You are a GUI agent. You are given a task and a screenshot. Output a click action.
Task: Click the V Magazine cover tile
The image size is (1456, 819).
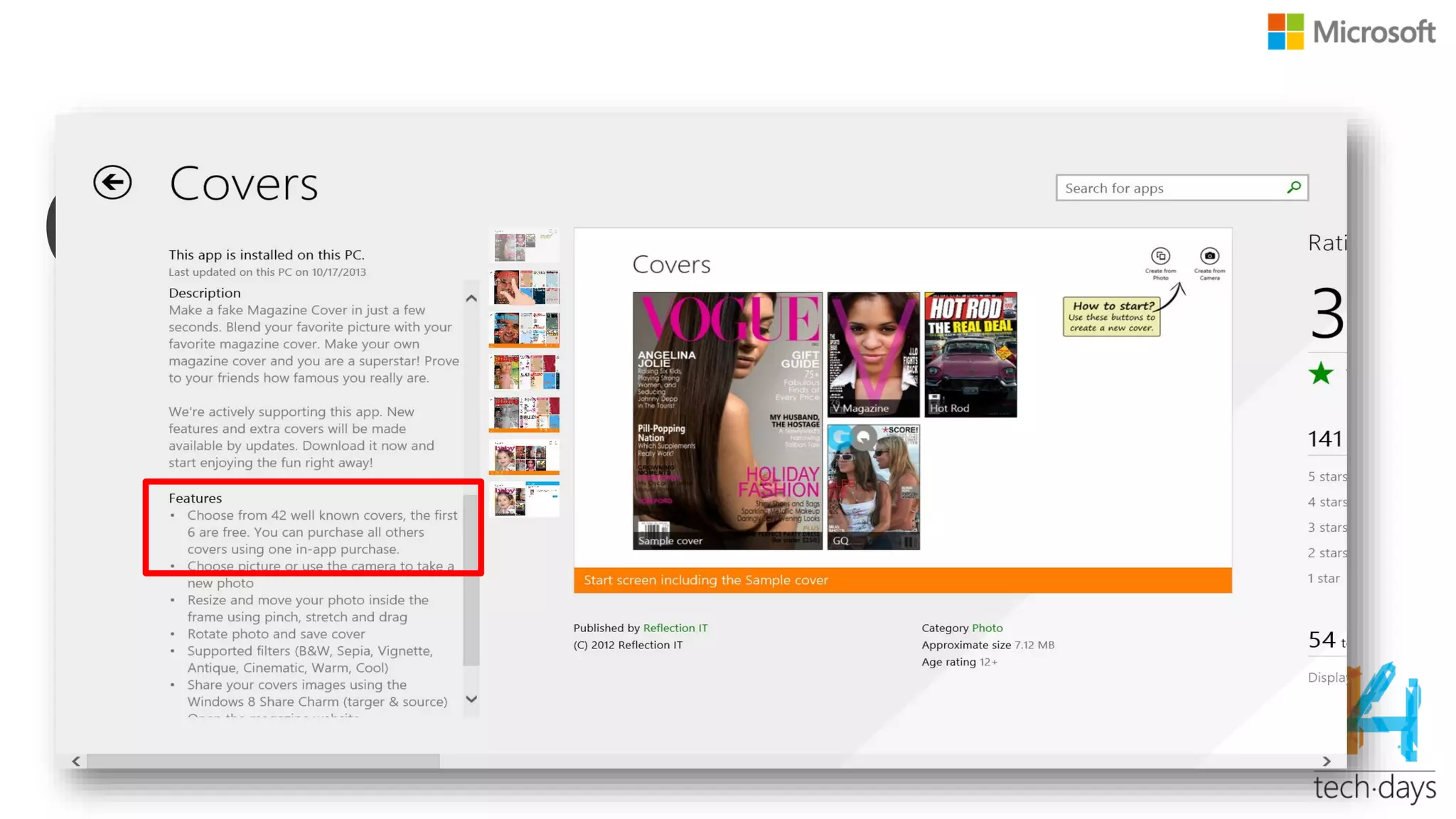(873, 354)
